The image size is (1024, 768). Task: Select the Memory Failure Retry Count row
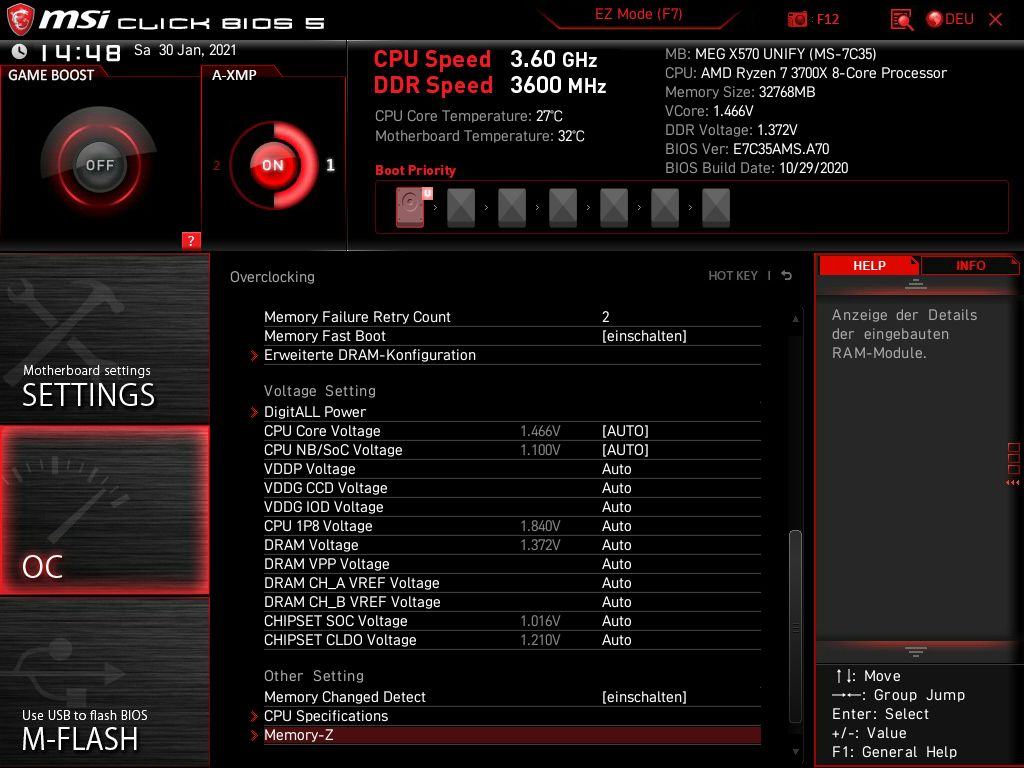coord(512,317)
